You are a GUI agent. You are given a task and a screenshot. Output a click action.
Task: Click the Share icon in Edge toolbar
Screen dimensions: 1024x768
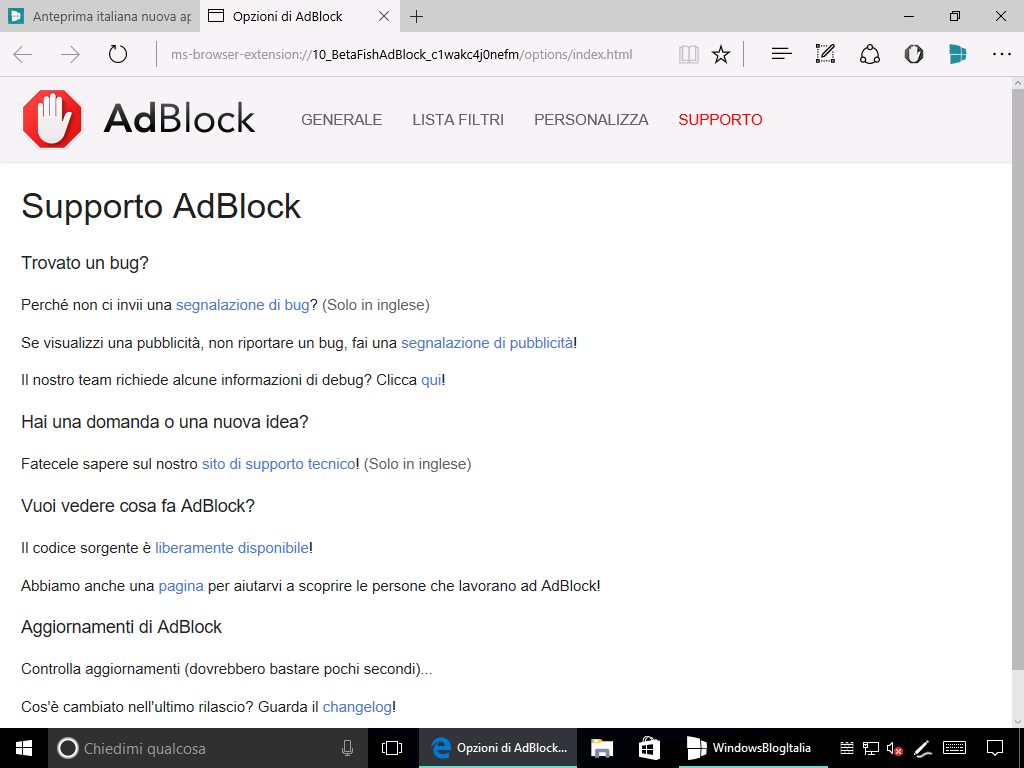pos(870,54)
